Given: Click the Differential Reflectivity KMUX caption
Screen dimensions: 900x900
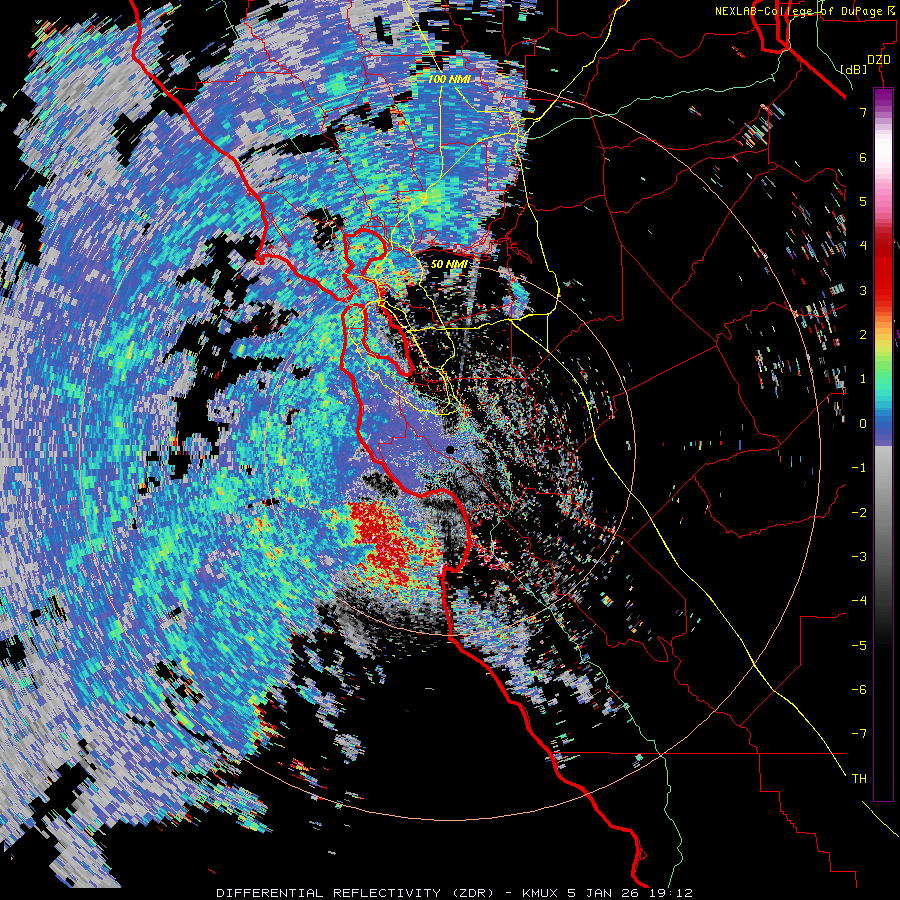Looking at the screenshot, I should click(x=455, y=893).
